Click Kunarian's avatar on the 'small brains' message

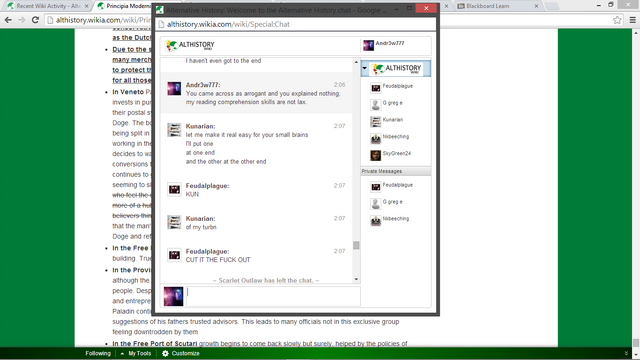(x=174, y=130)
